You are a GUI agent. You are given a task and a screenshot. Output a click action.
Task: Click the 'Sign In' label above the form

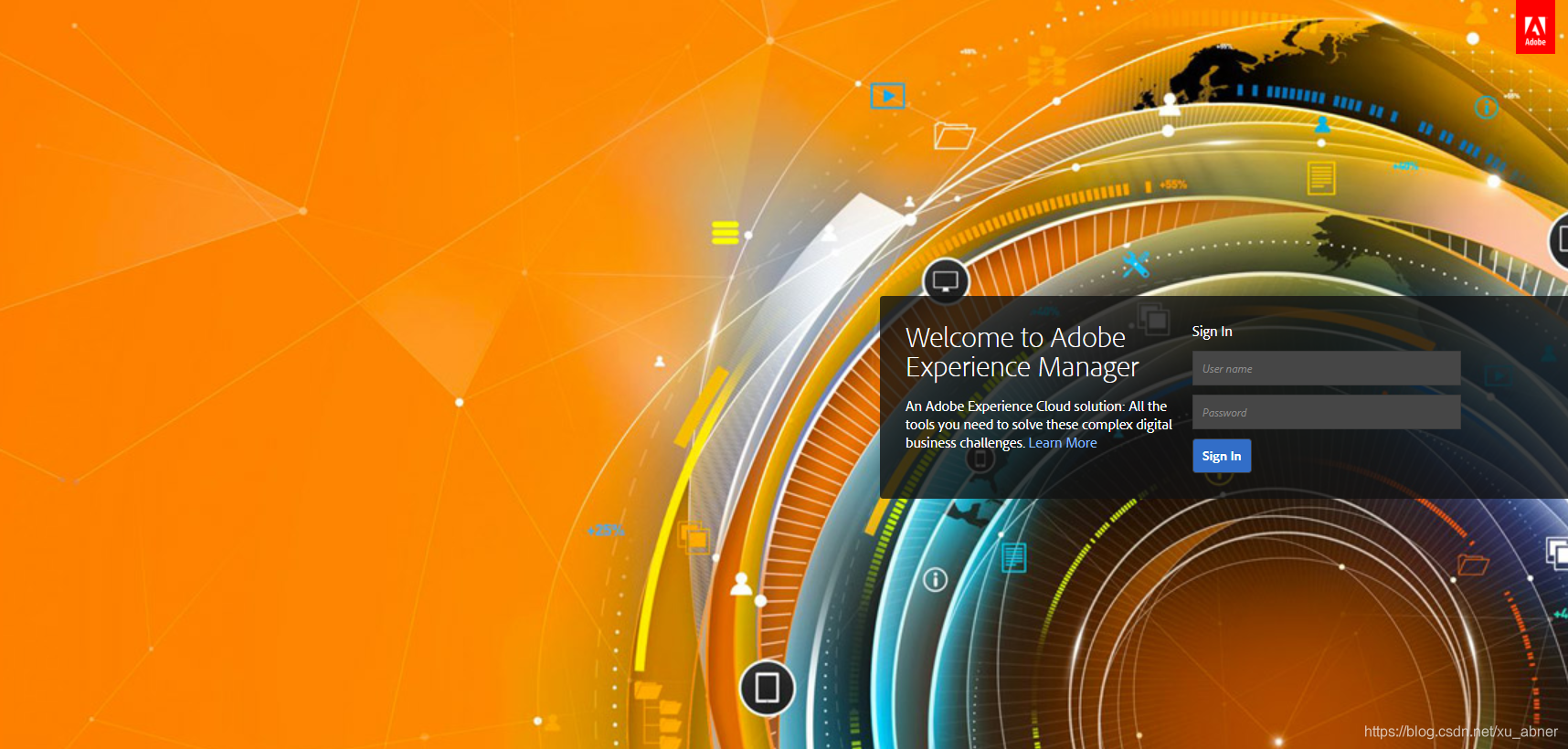(x=1212, y=332)
